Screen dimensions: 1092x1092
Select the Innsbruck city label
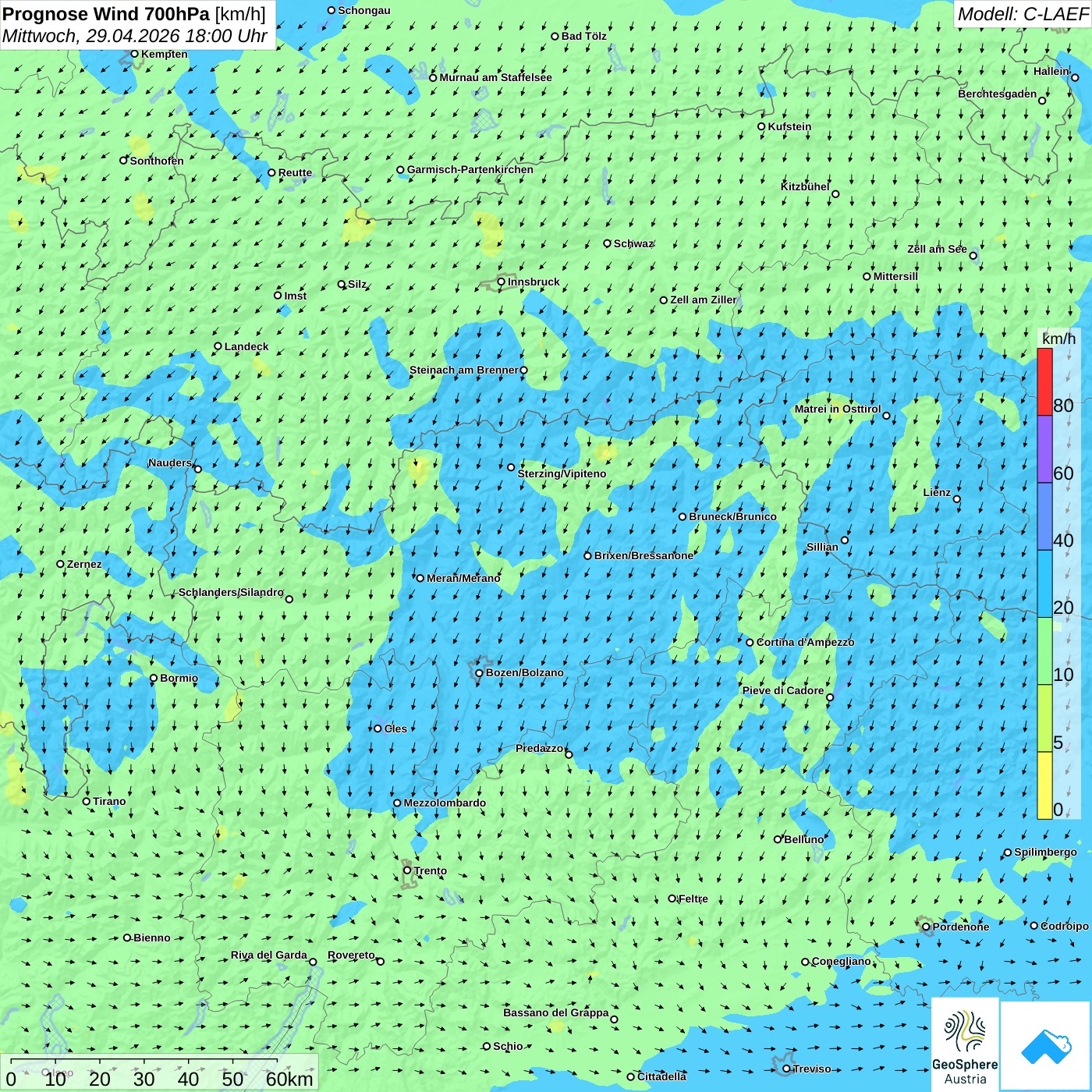(x=534, y=282)
